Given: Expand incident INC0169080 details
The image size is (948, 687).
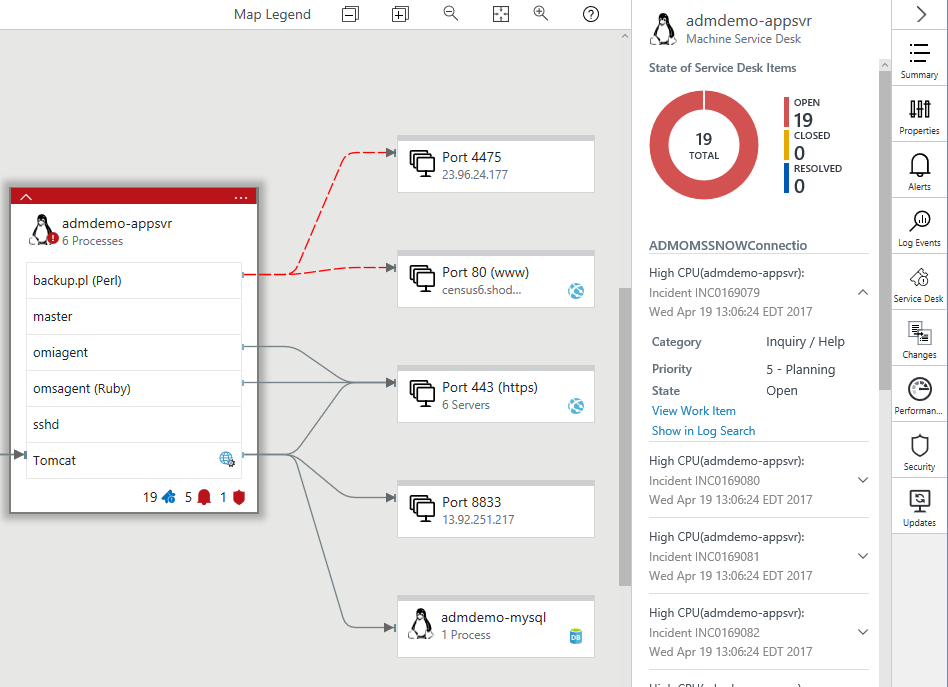Looking at the screenshot, I should click(x=863, y=480).
